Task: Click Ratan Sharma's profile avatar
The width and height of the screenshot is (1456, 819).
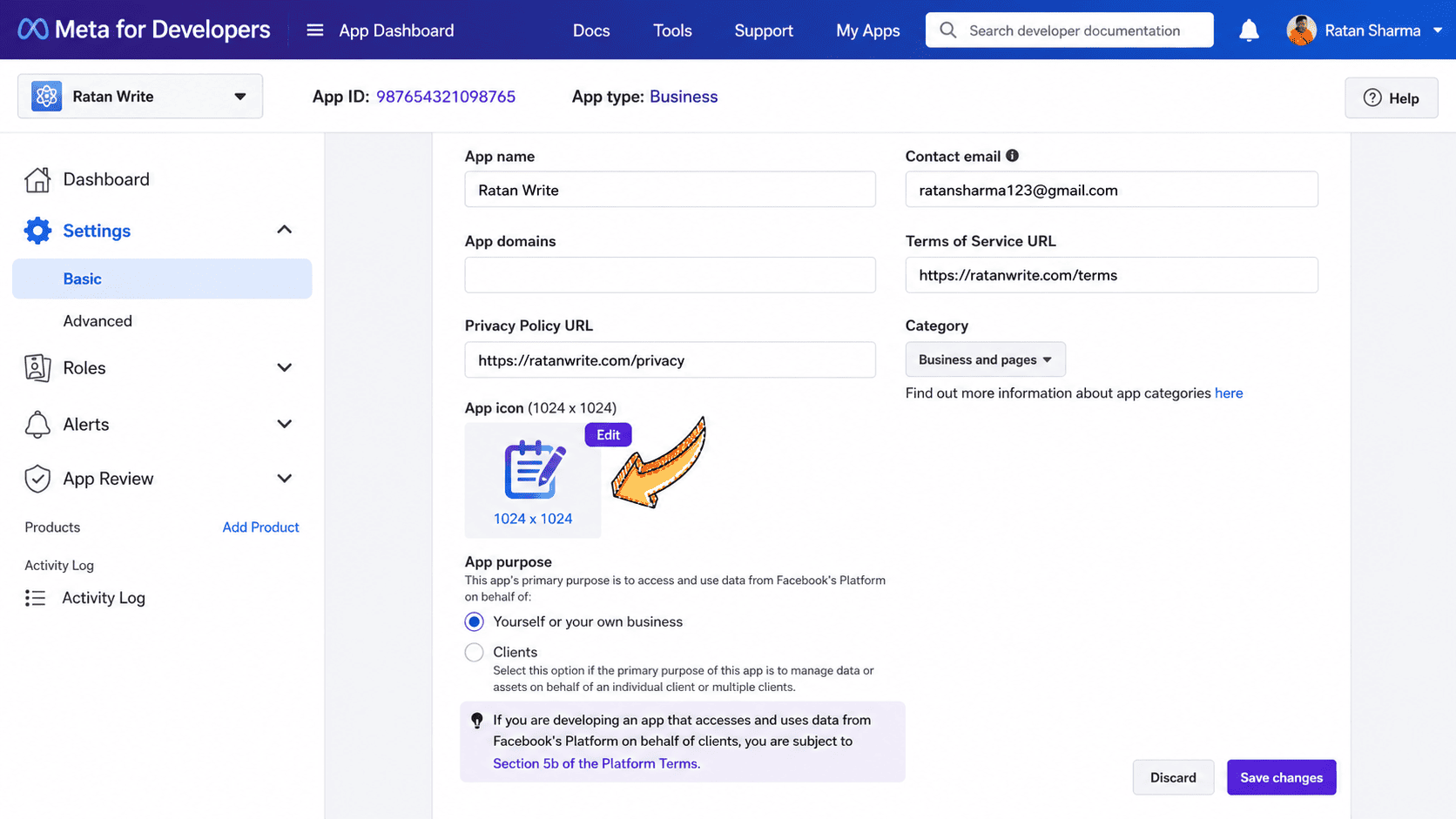Action: [1301, 30]
